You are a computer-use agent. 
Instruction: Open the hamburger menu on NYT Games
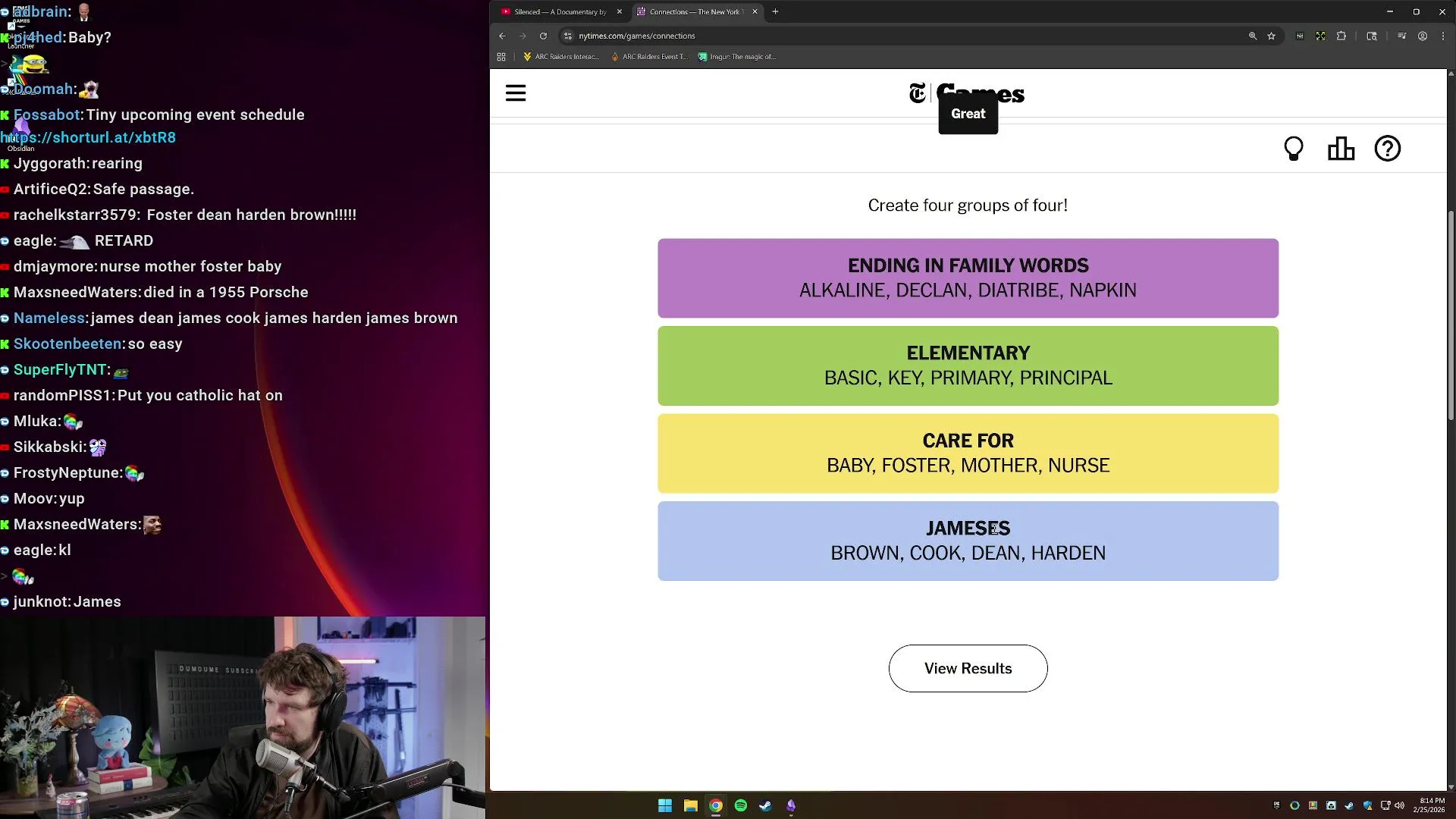tap(516, 93)
